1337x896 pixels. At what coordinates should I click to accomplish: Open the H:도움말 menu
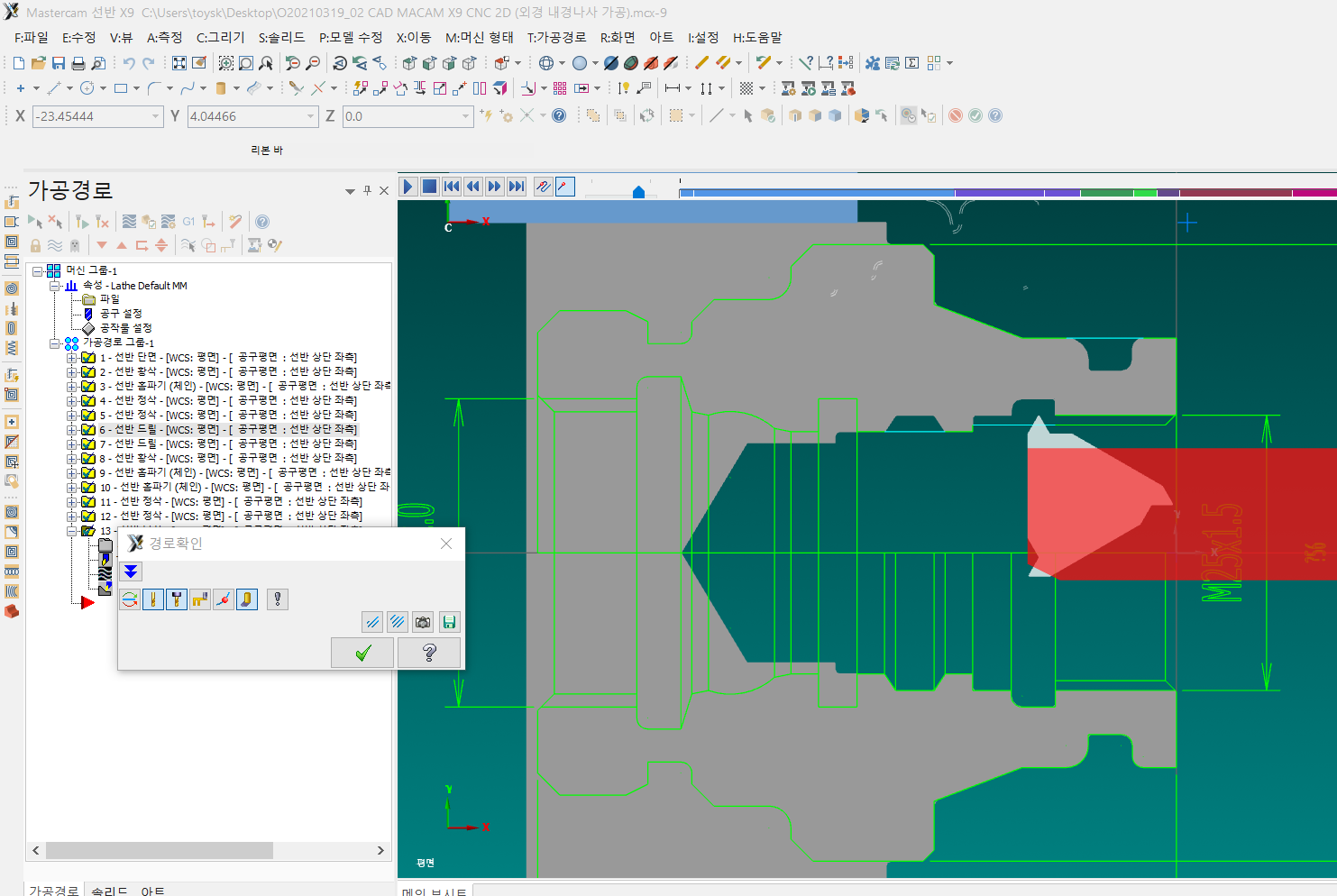coord(757,37)
